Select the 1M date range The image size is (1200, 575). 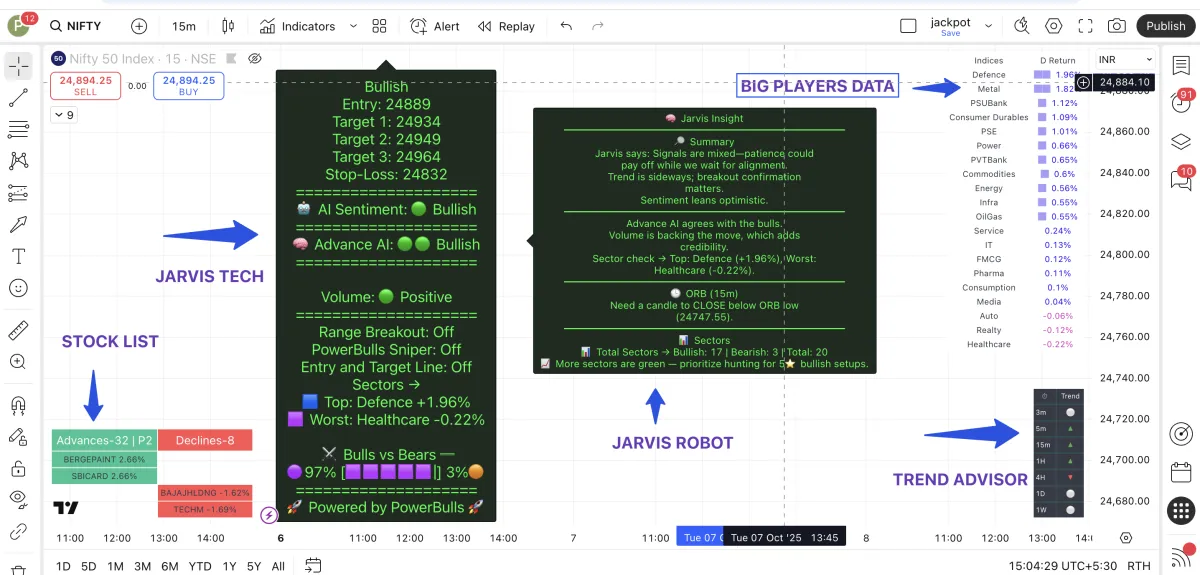115,566
